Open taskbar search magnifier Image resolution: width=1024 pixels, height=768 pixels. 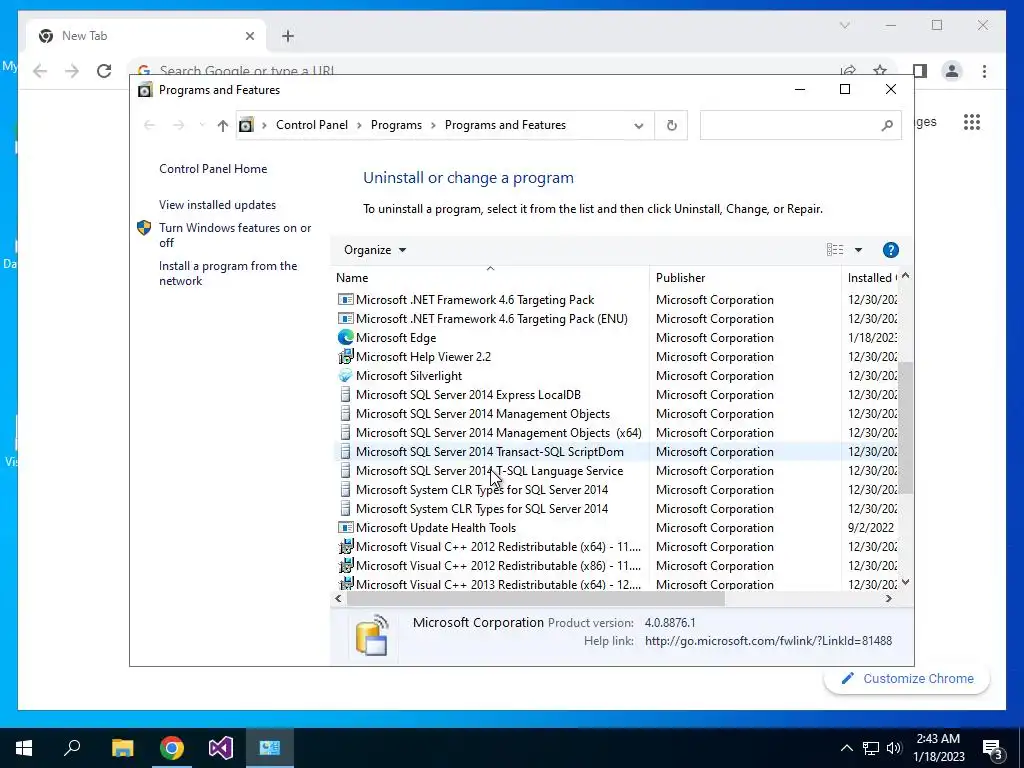point(72,748)
